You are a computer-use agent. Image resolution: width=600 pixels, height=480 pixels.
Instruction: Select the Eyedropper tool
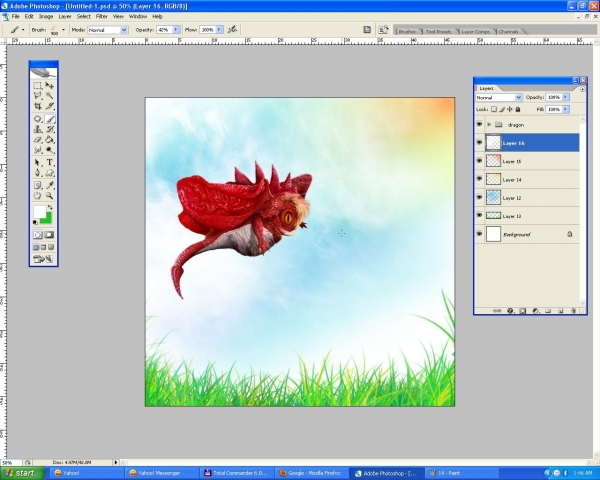click(50, 185)
